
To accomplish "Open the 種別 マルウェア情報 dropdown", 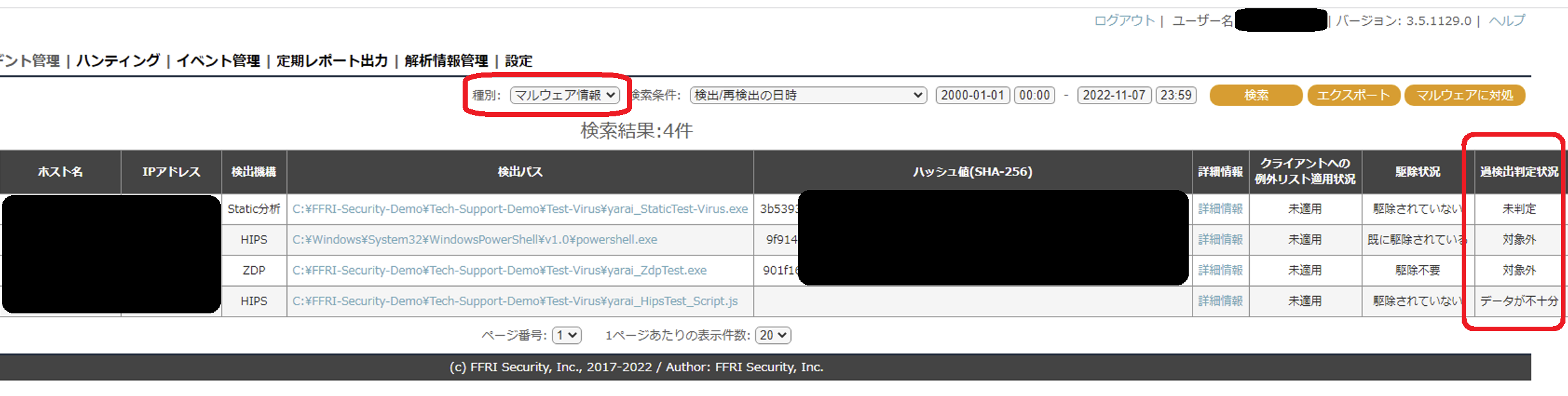I will [x=564, y=95].
